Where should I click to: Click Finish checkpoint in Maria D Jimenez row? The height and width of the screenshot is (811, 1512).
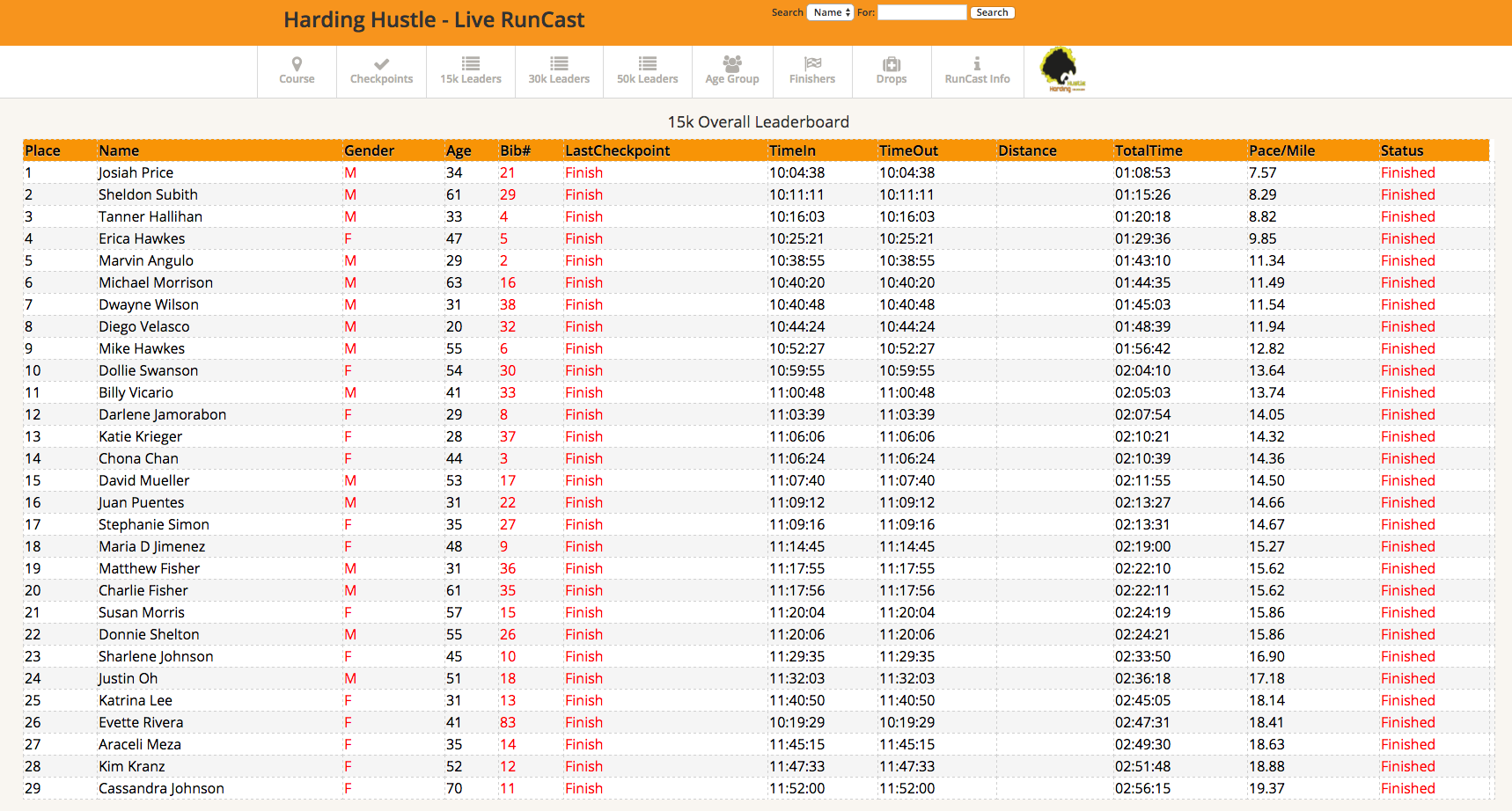584,546
